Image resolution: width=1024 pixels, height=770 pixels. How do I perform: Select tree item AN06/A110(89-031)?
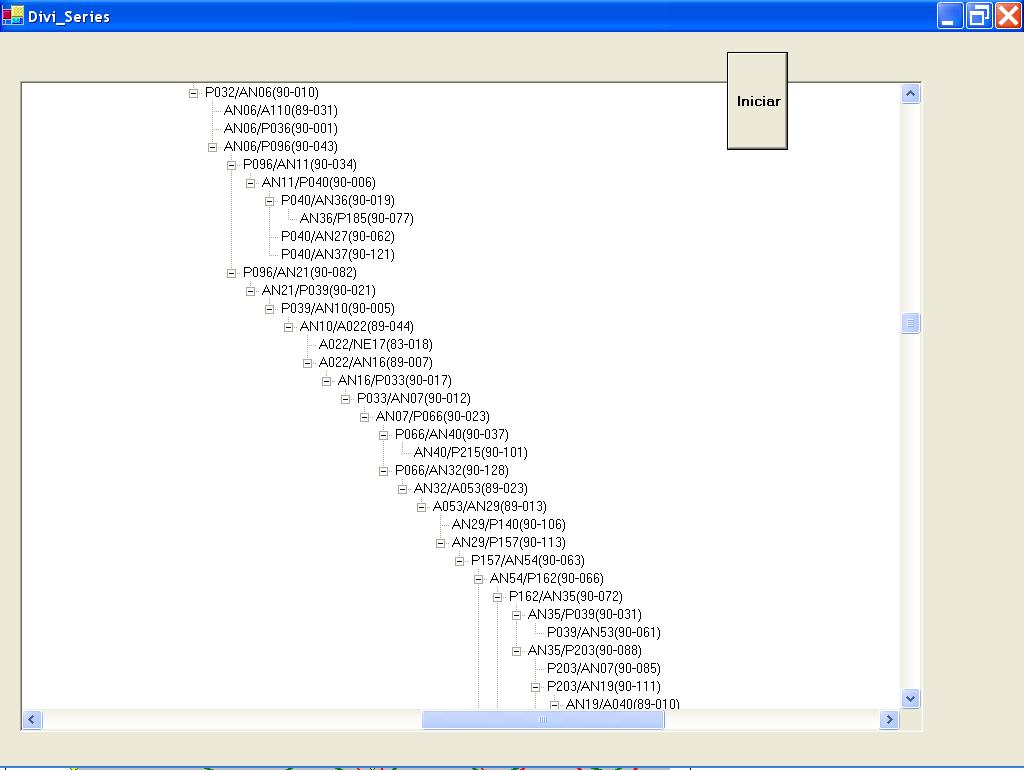(280, 111)
